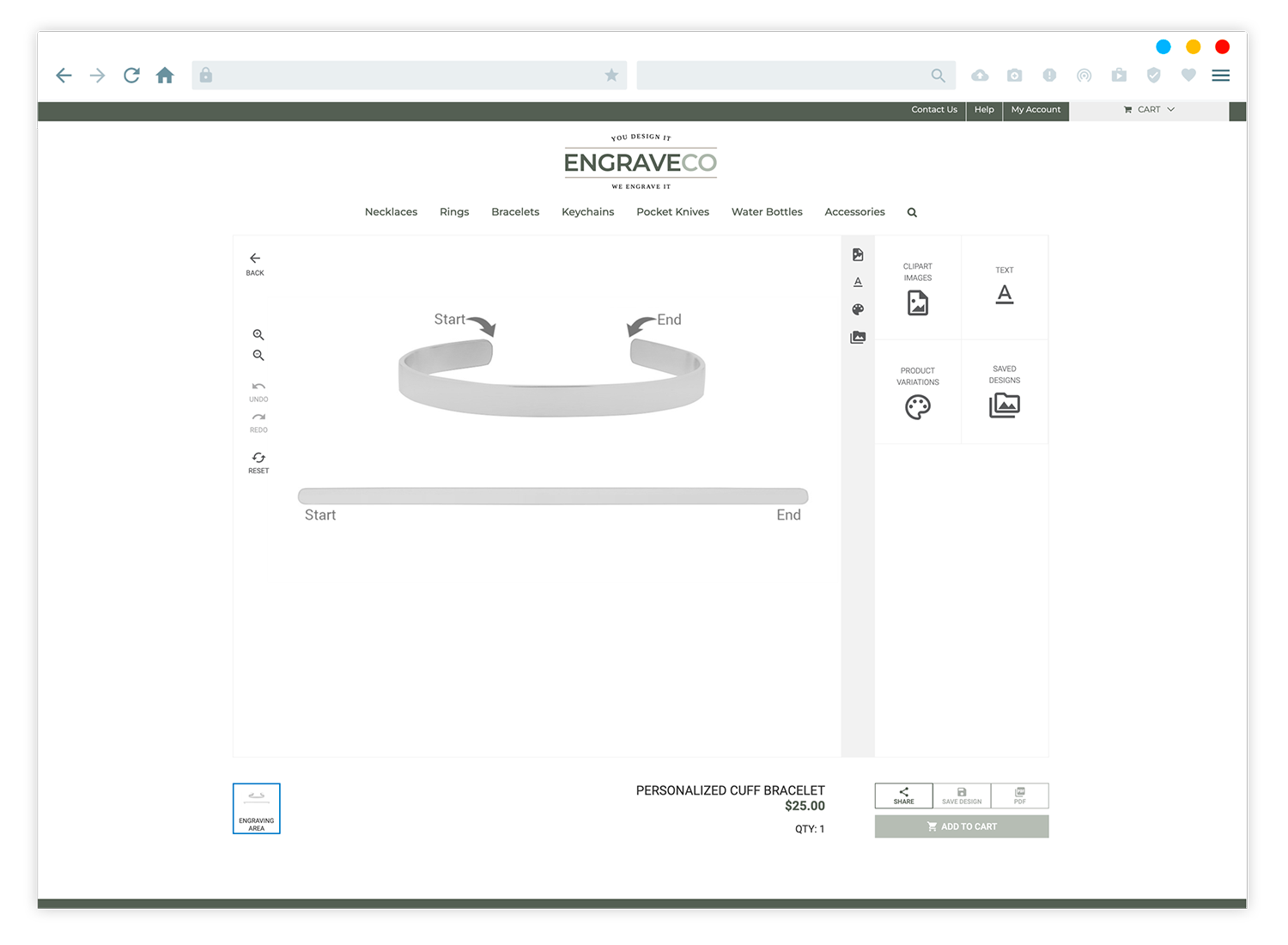Click the small palette icon in sidebar strip
The width and height of the screenshot is (1288, 945).
(857, 309)
